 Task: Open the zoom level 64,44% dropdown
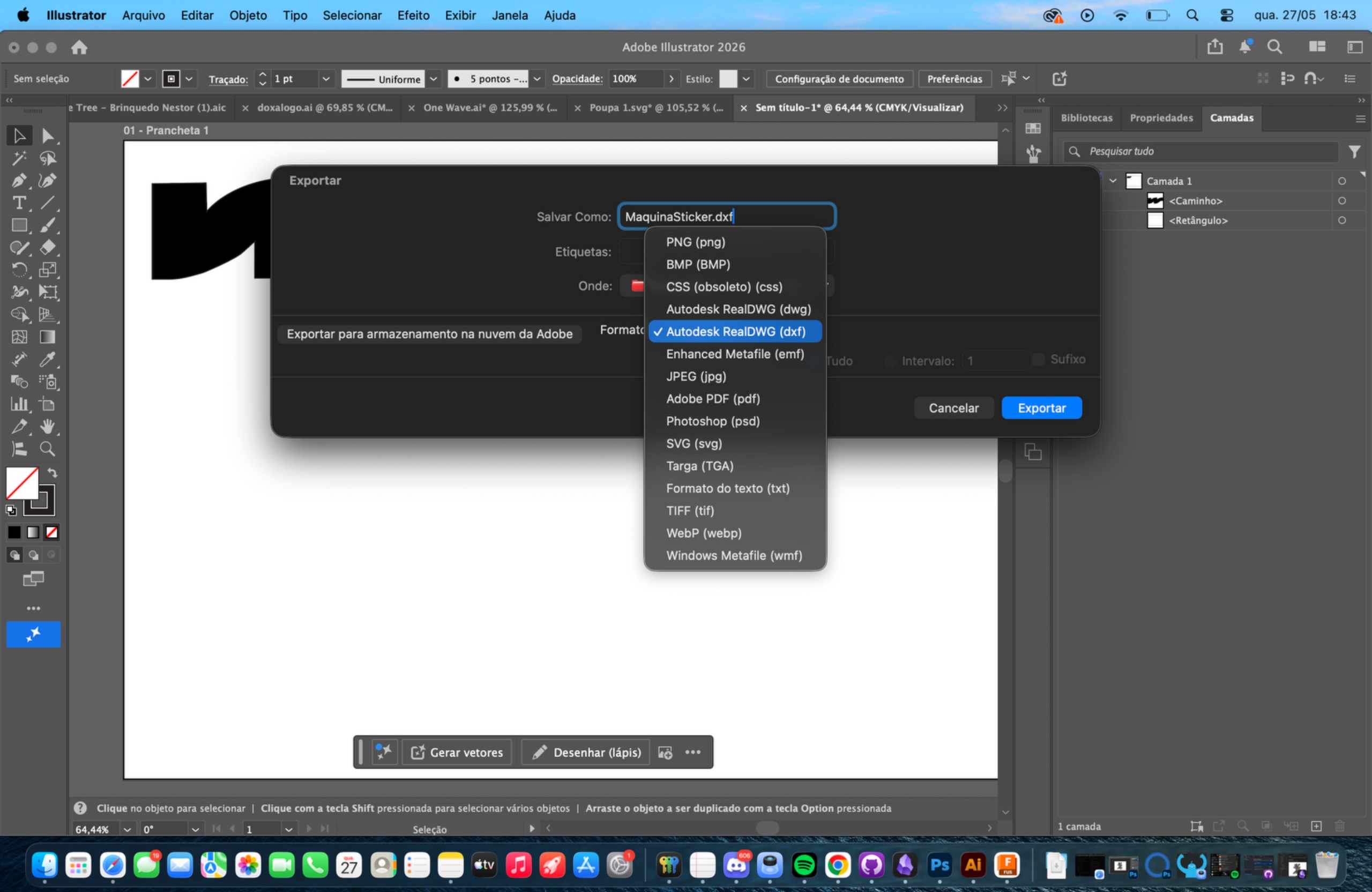pos(128,829)
